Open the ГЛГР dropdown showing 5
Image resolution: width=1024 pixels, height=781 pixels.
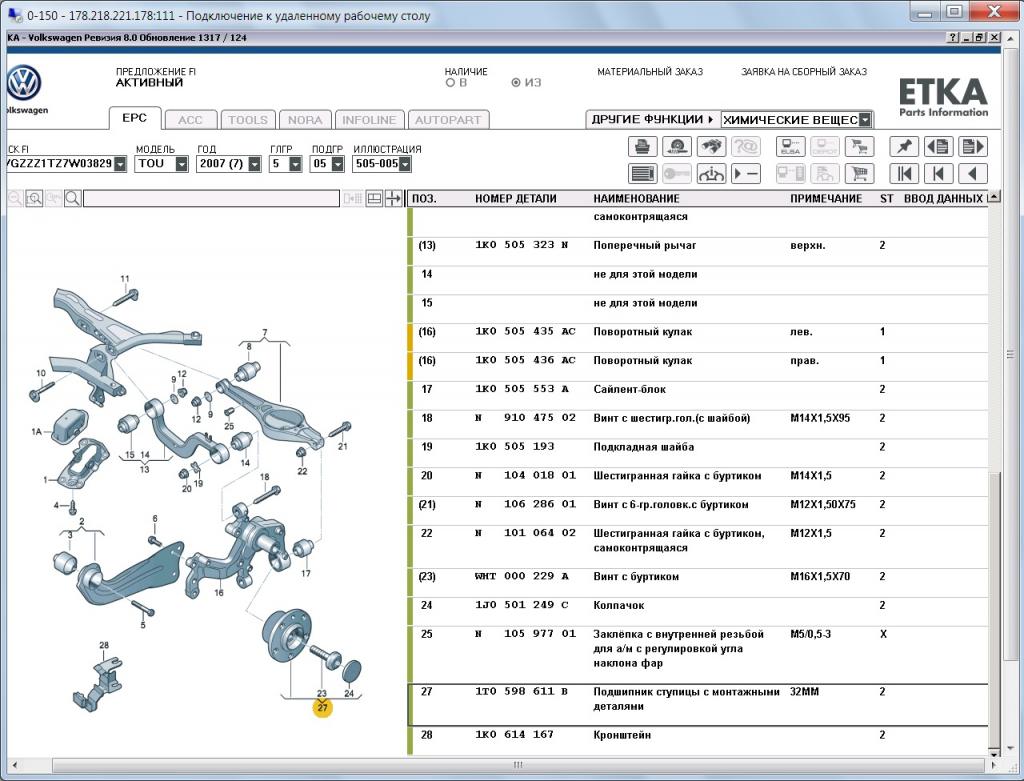pyautogui.click(x=295, y=164)
